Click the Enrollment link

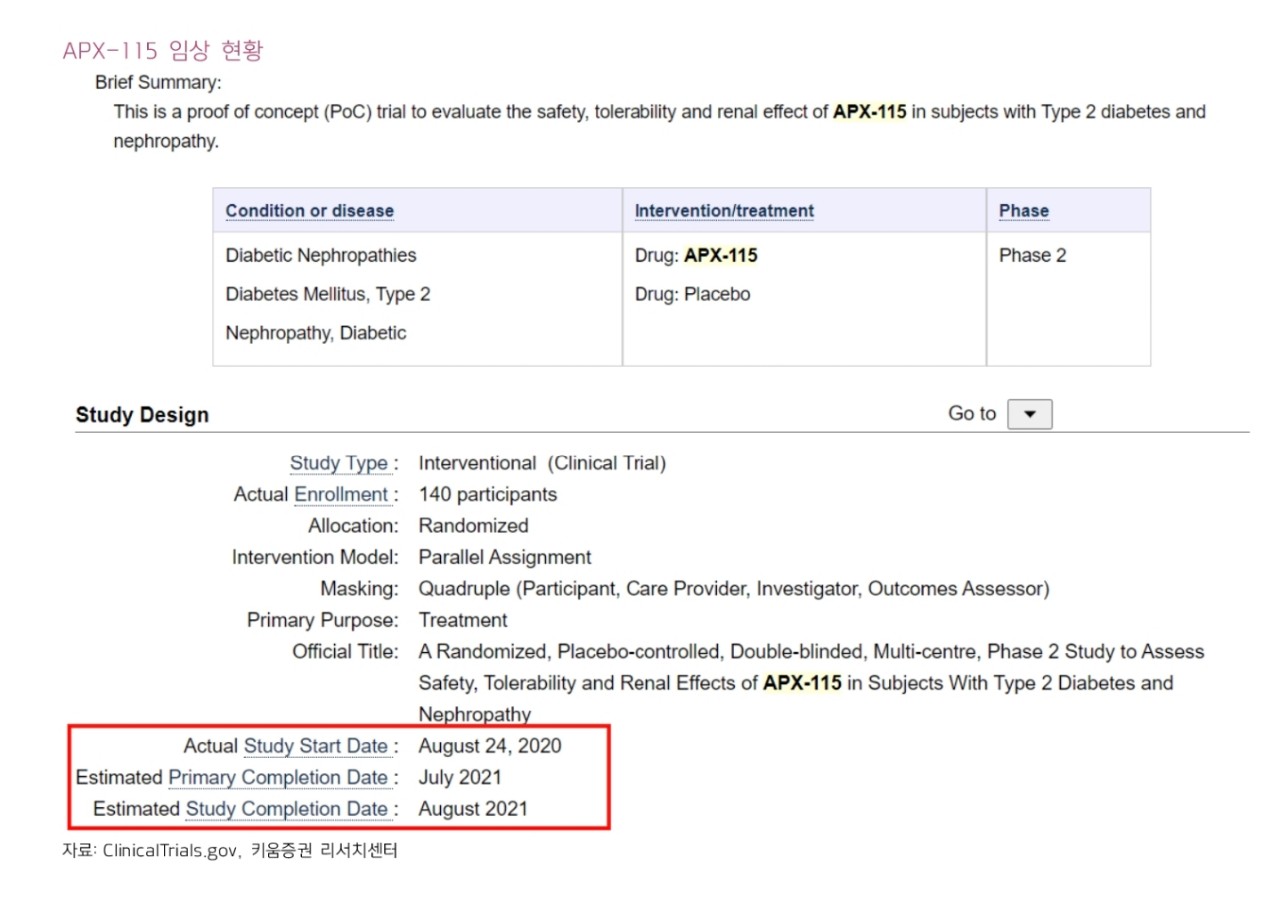point(341,494)
